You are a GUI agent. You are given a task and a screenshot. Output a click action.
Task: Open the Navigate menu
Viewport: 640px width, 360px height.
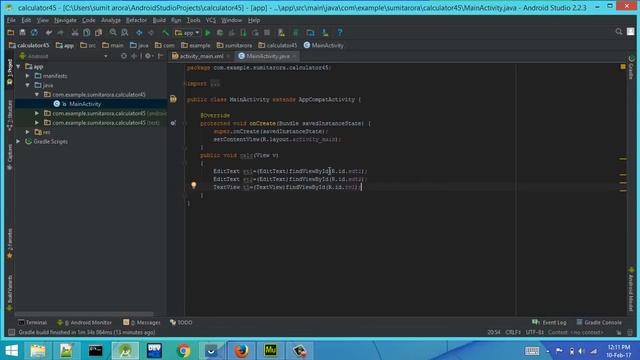pyautogui.click(x=65, y=20)
